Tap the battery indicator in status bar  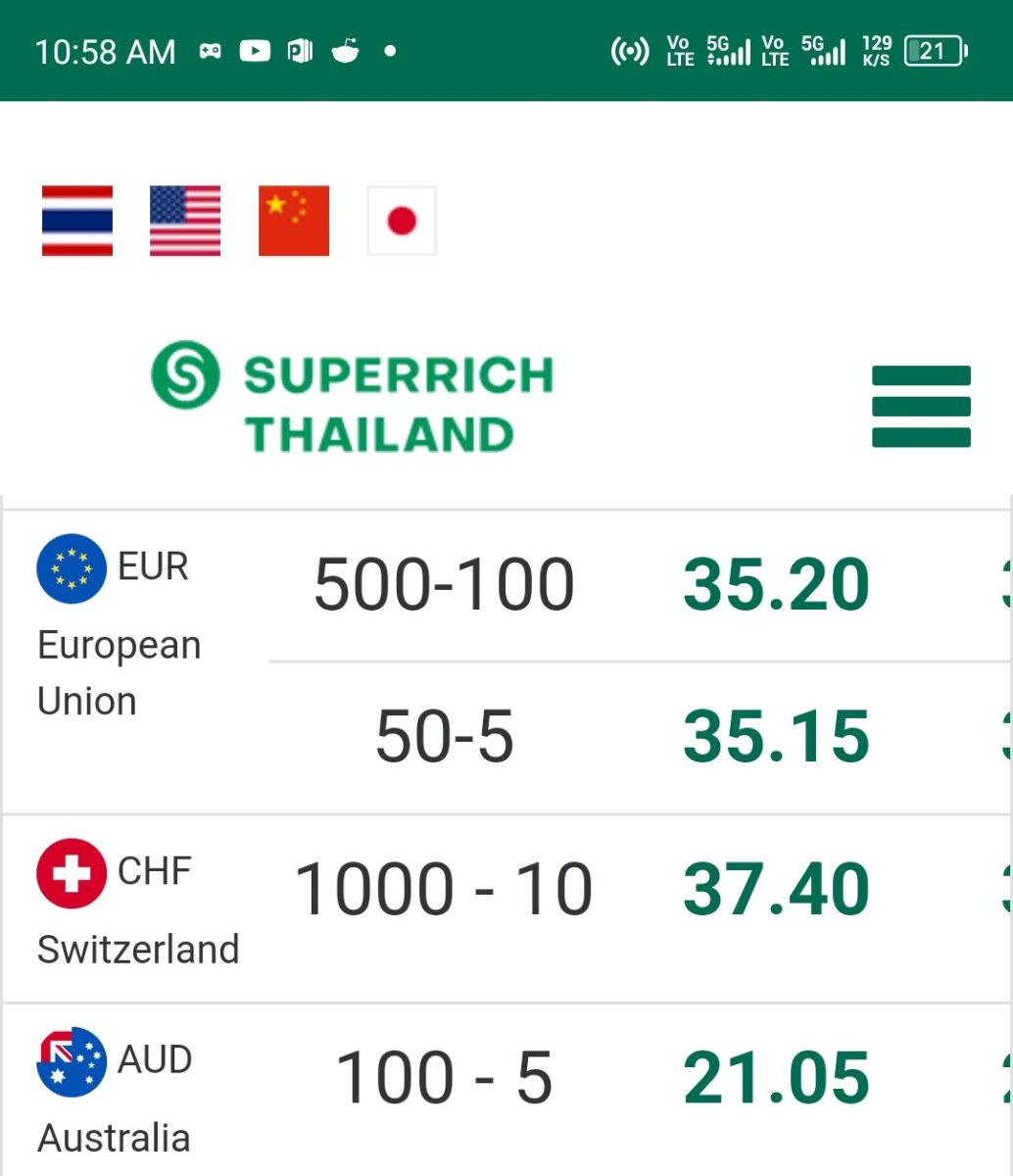coord(937,51)
